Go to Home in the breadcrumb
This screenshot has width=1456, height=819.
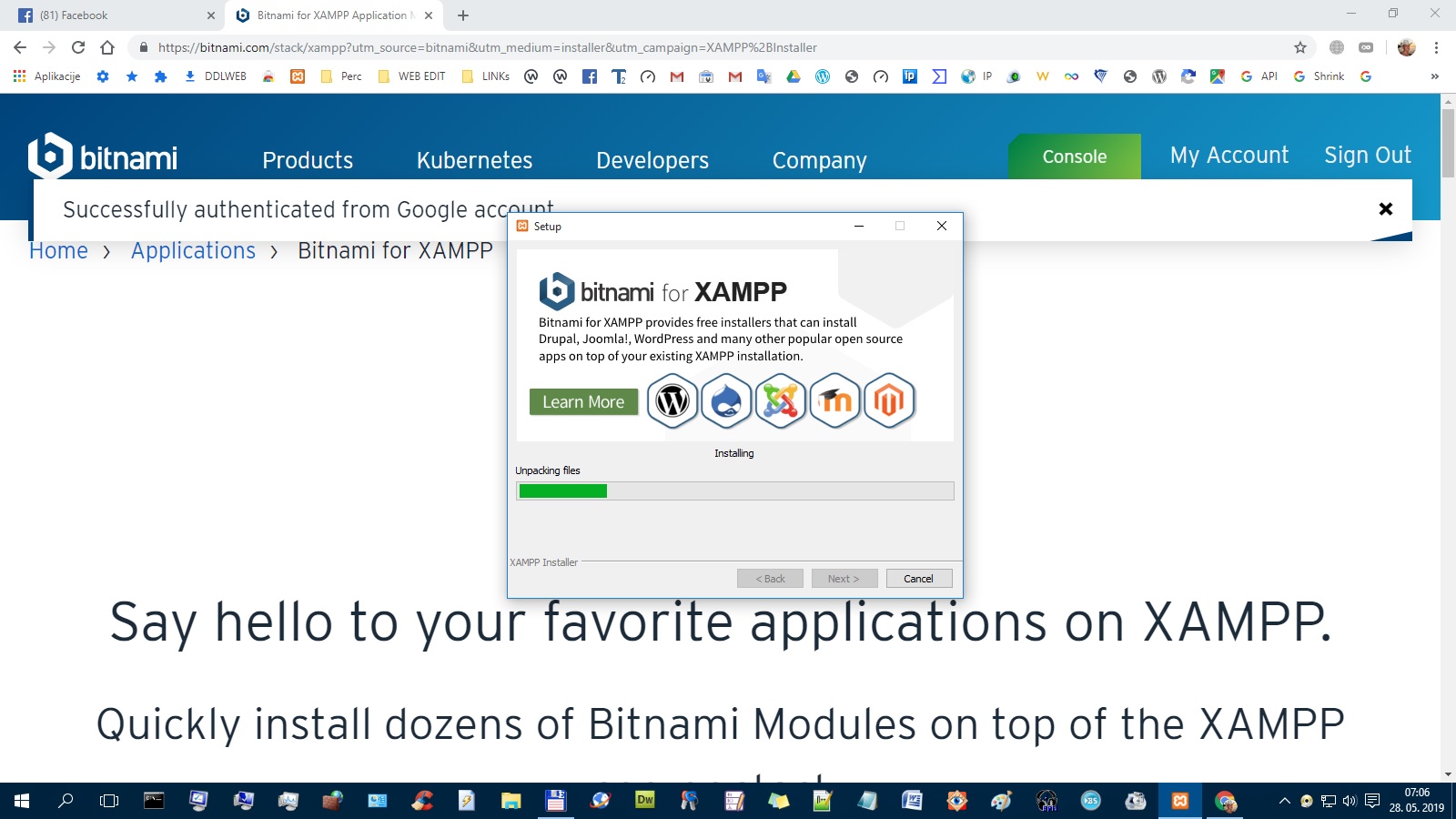(x=58, y=250)
